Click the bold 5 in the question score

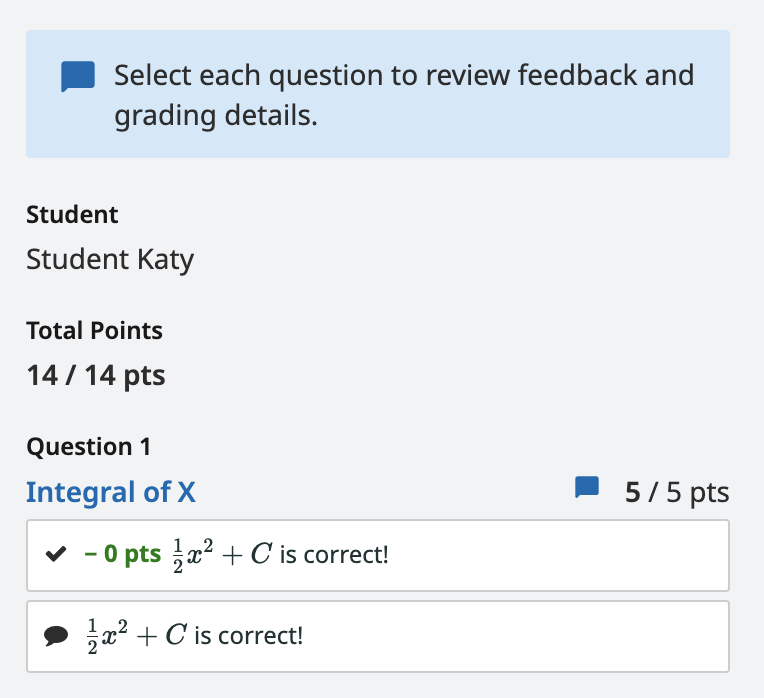(632, 492)
